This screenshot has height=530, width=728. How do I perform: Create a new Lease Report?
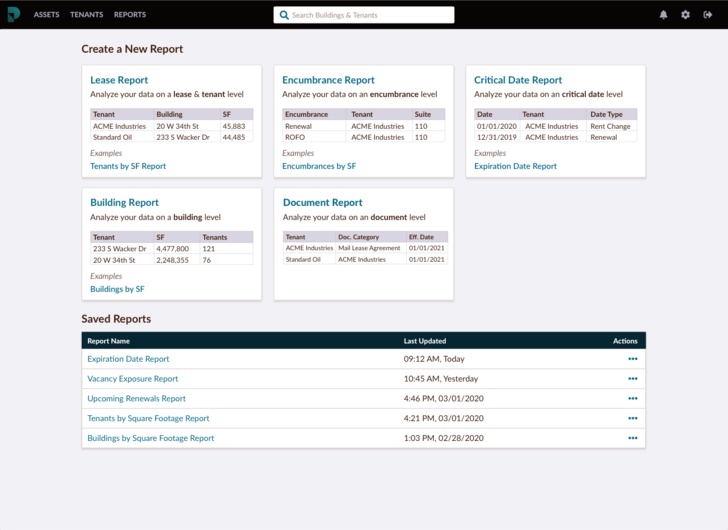[119, 80]
